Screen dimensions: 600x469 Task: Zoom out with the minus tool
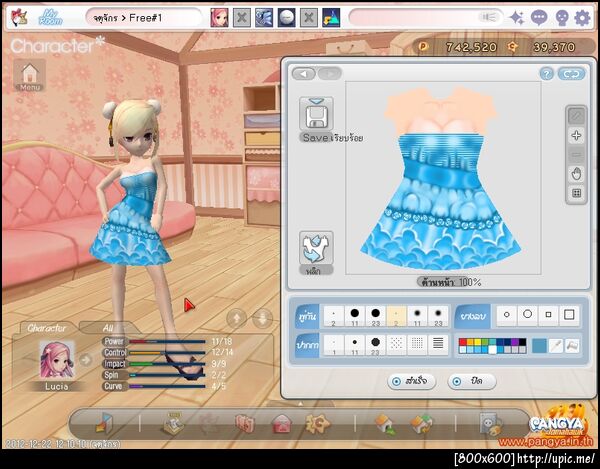[x=576, y=155]
